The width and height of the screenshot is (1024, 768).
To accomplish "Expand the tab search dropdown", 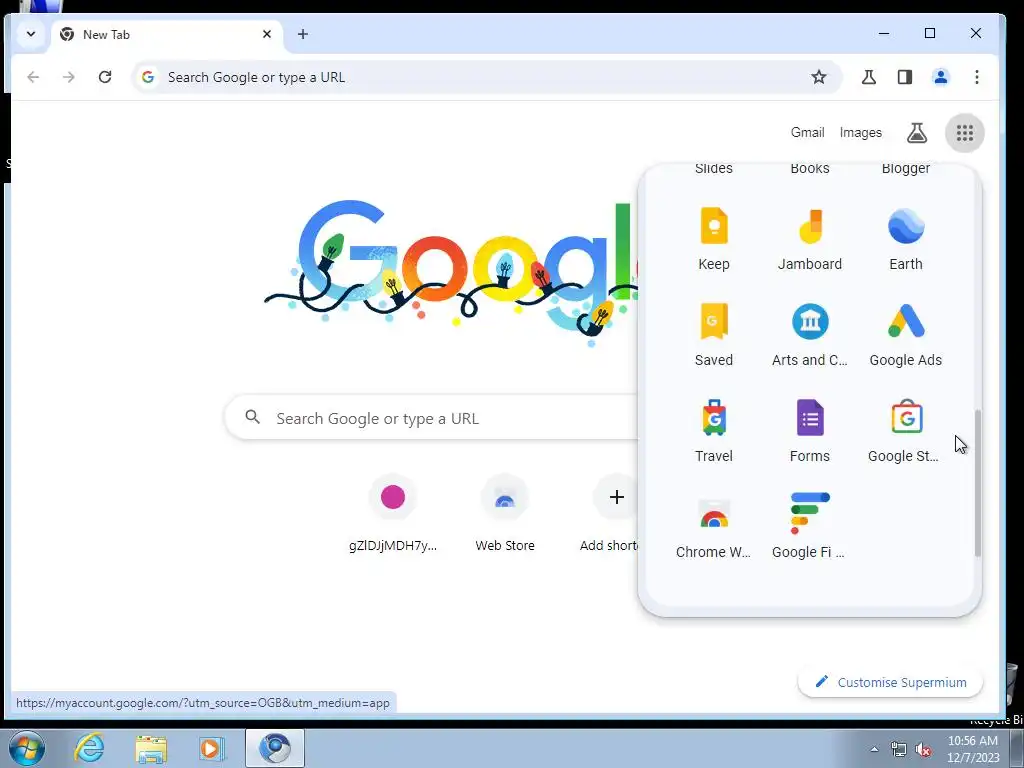I will [31, 34].
